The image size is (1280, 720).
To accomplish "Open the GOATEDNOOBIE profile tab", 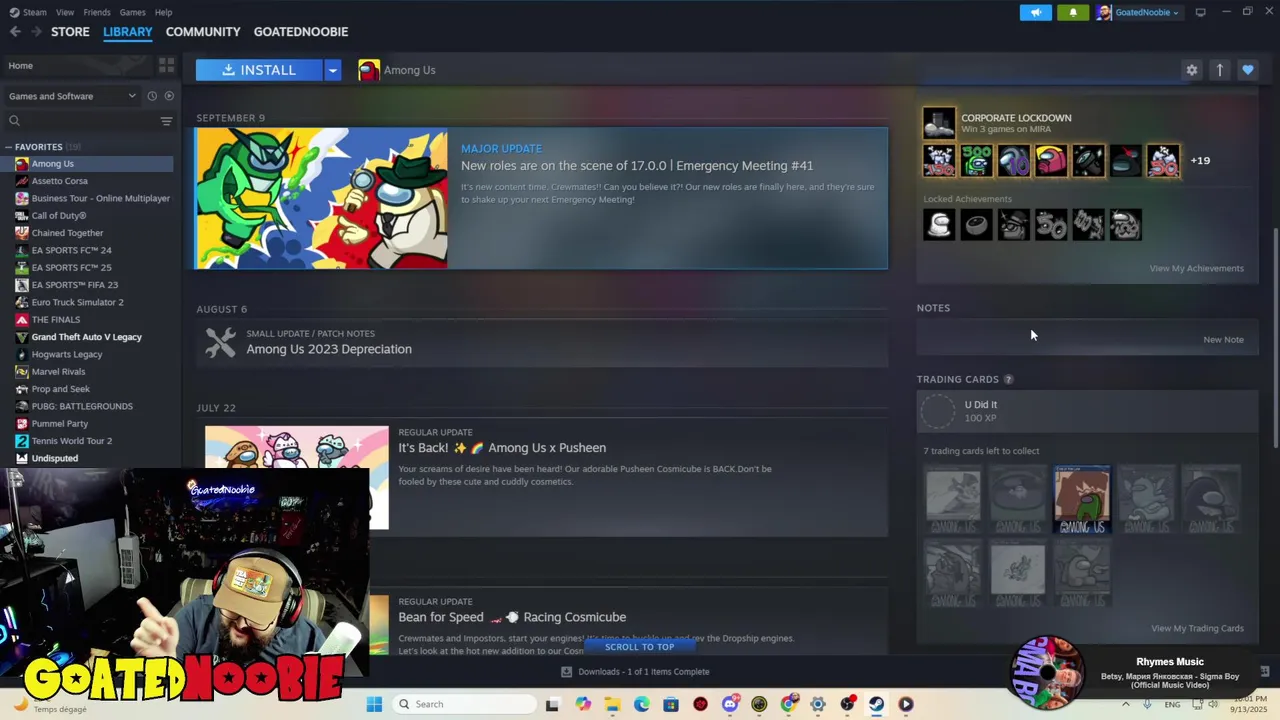I will coord(301,32).
